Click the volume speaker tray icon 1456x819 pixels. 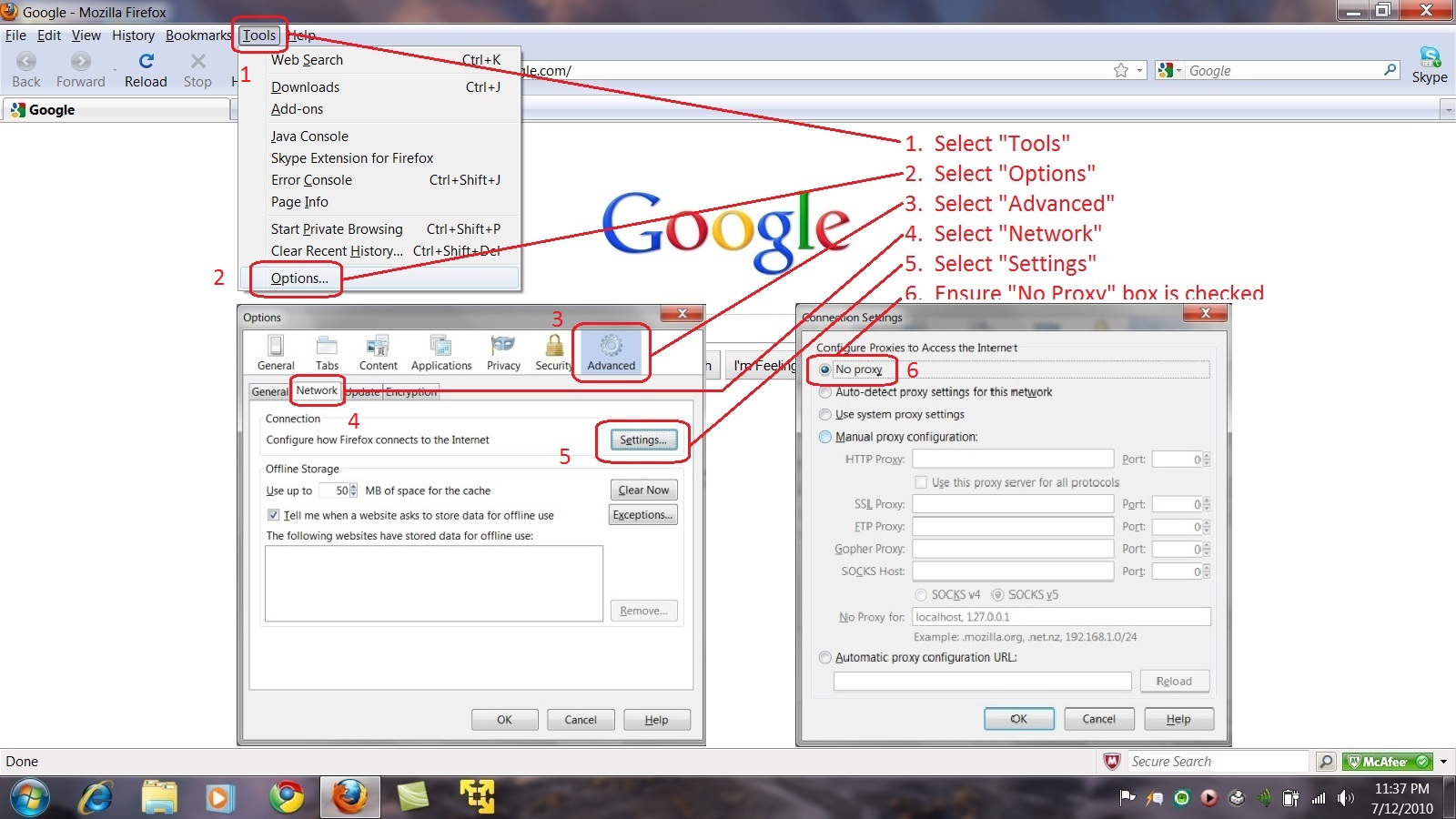(x=1346, y=798)
